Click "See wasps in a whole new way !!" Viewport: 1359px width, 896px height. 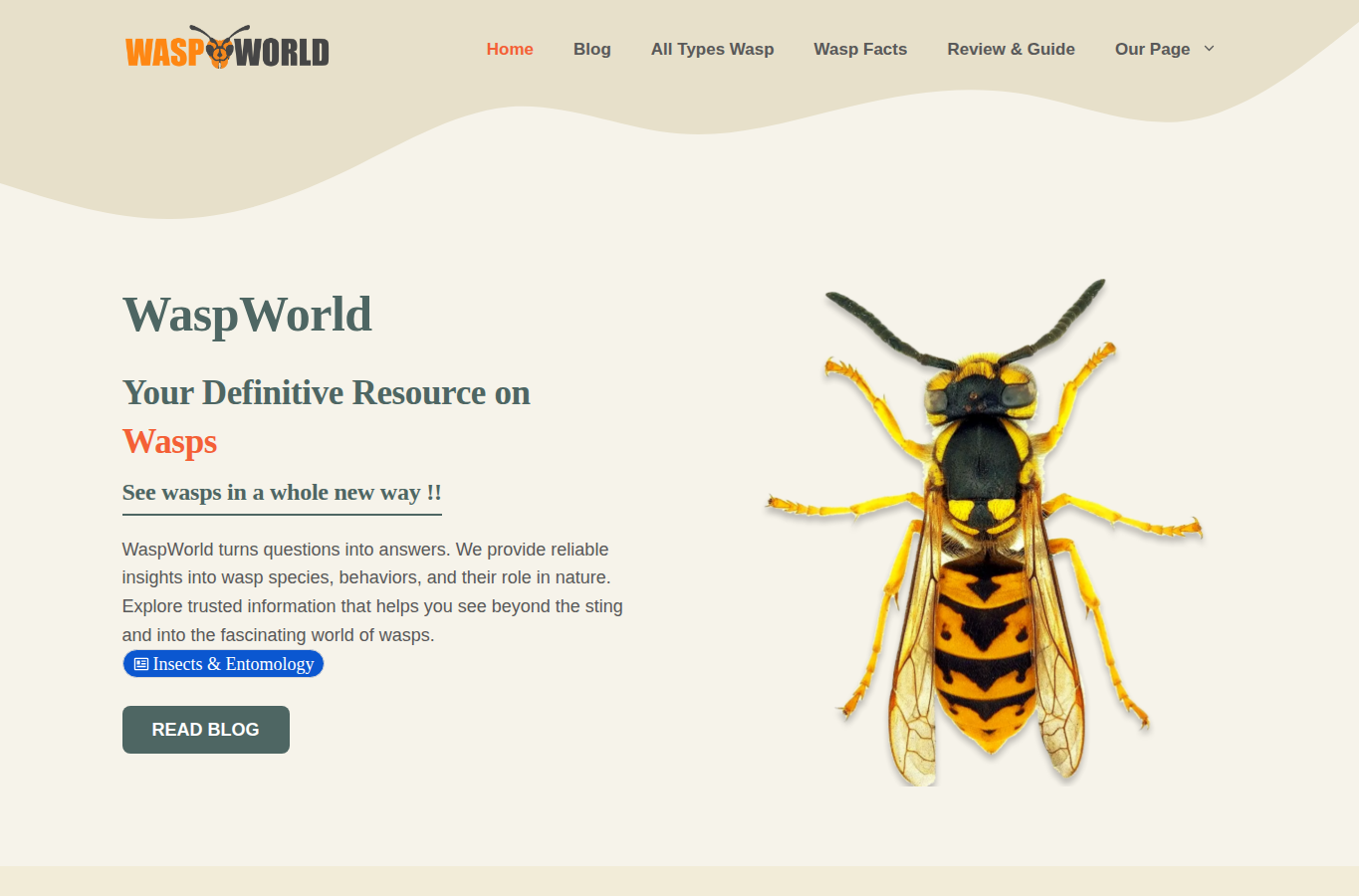click(x=282, y=493)
